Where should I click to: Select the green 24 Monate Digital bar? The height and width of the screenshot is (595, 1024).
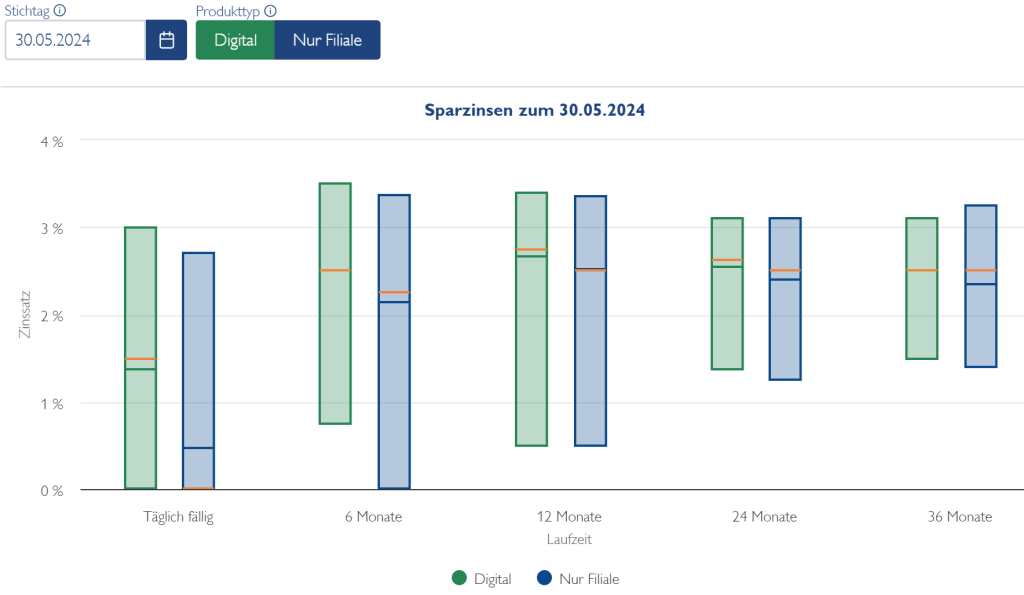point(727,320)
